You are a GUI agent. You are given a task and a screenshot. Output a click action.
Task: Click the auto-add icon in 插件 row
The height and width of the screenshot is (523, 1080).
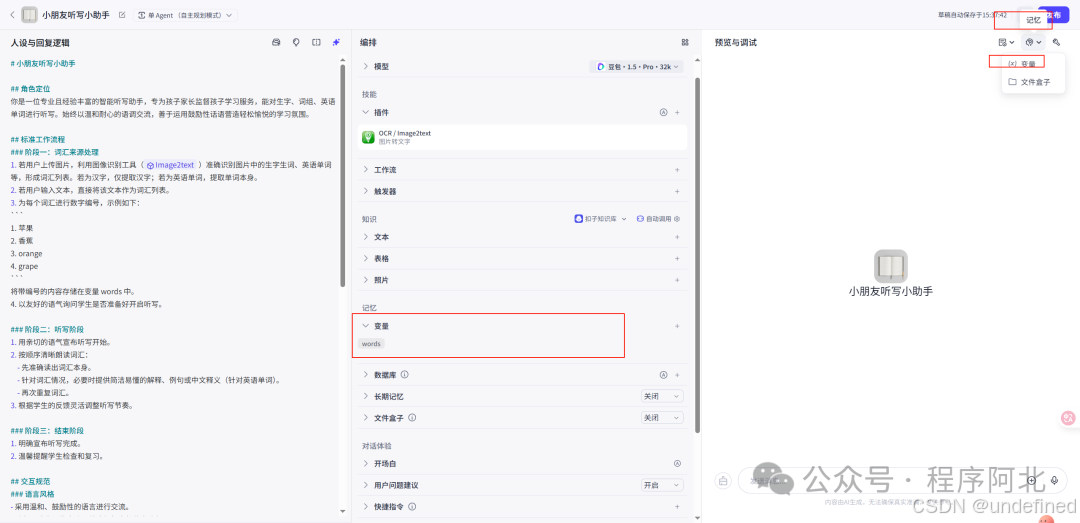(663, 112)
